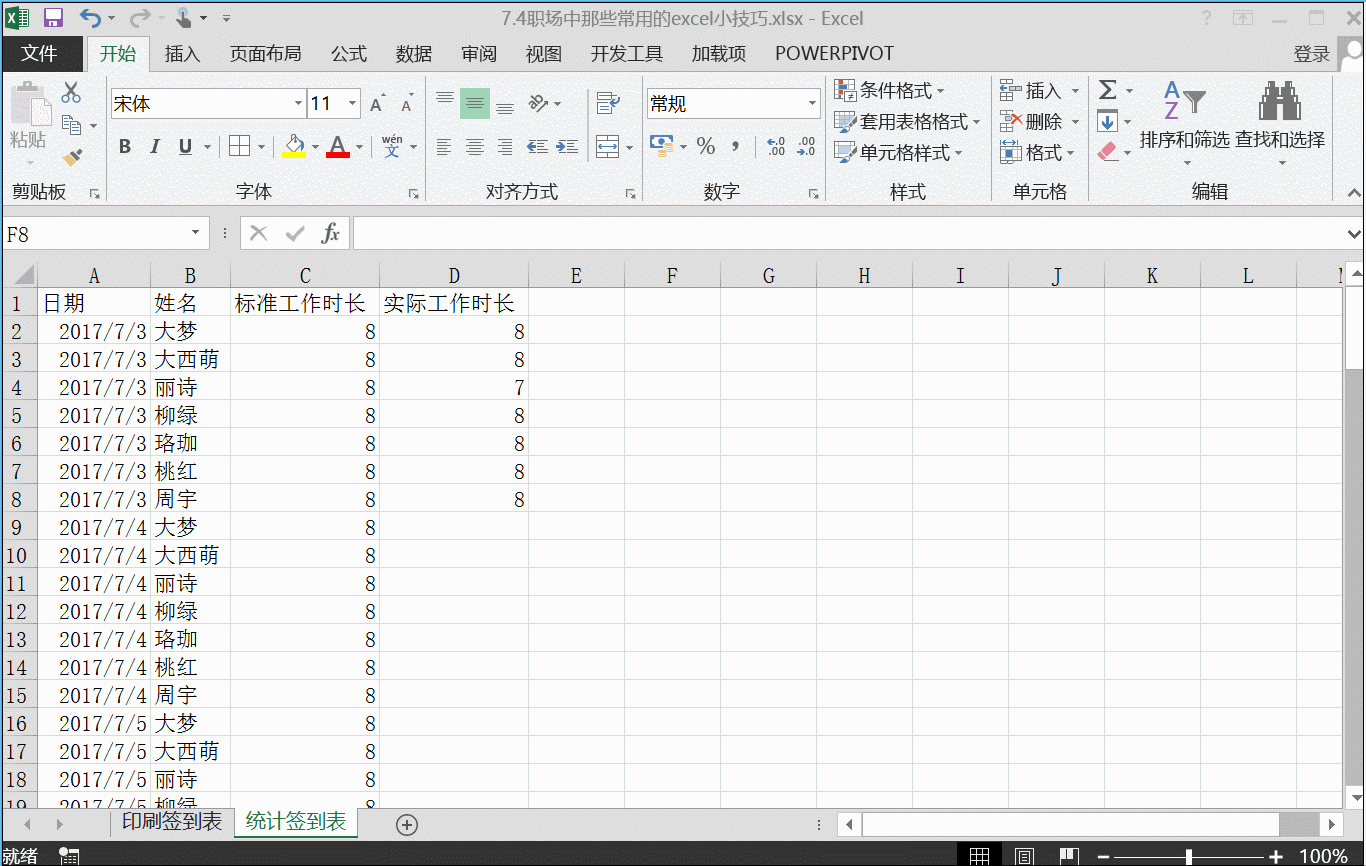Expand the formula bar
Screen dimensions: 1366x866
[1354, 234]
